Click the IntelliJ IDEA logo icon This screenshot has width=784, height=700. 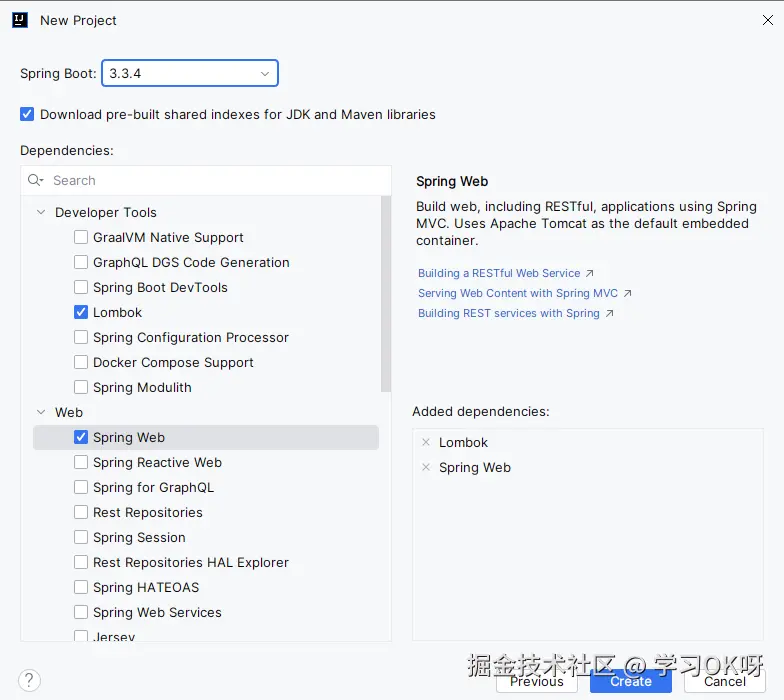20,20
